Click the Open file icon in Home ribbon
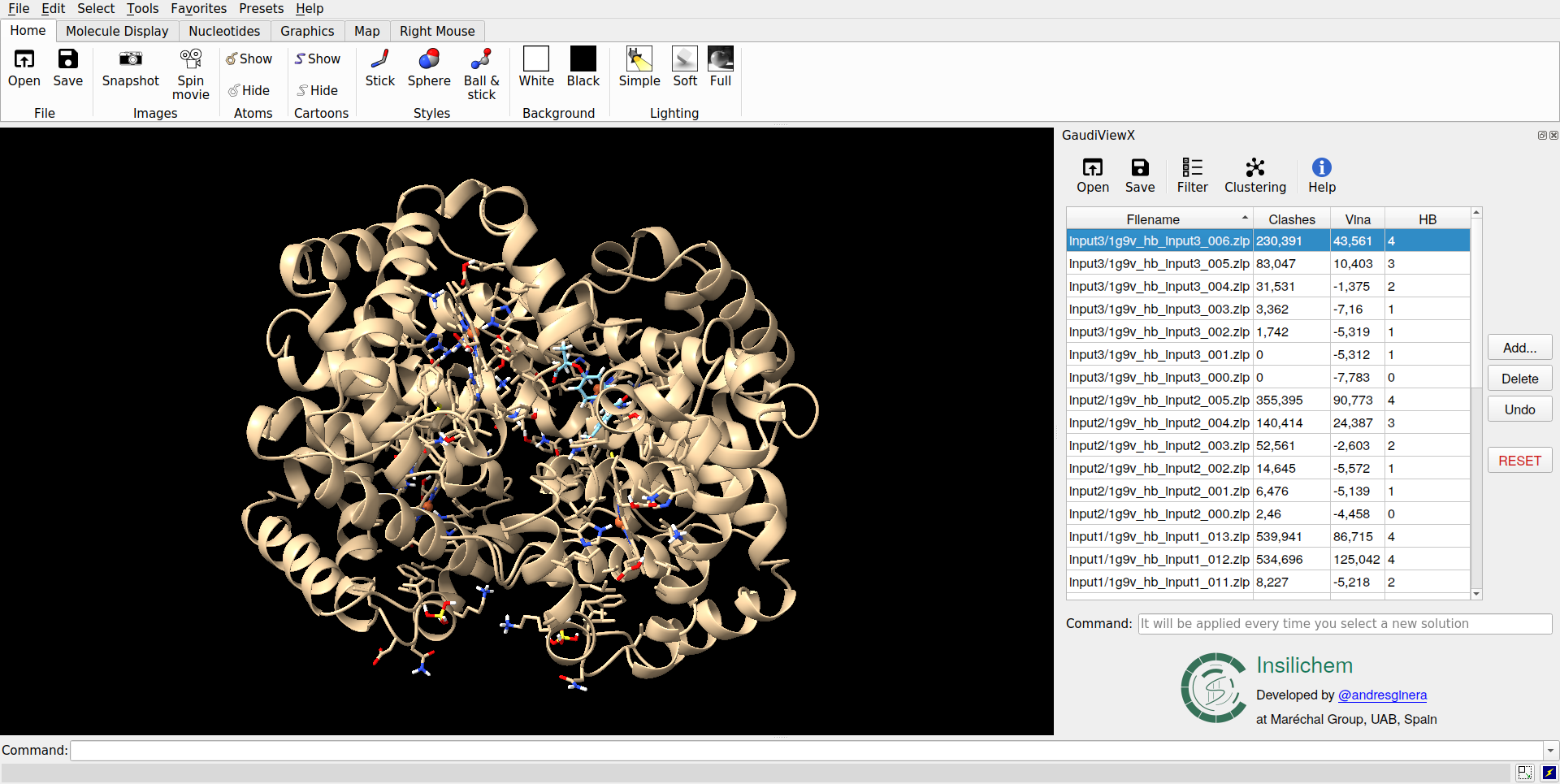Viewport: 1560px width, 784px height. [x=24, y=67]
